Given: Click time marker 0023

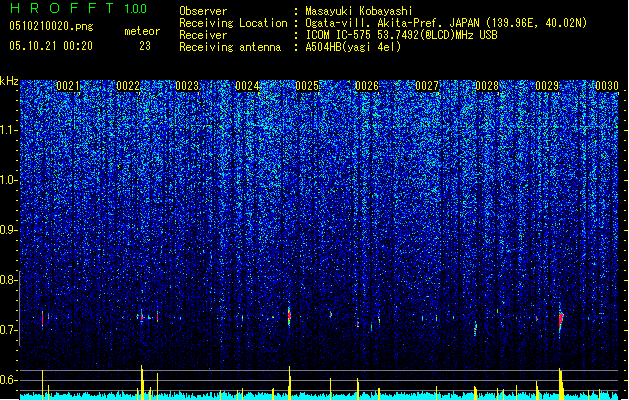Looking at the screenshot, I should click(187, 86).
